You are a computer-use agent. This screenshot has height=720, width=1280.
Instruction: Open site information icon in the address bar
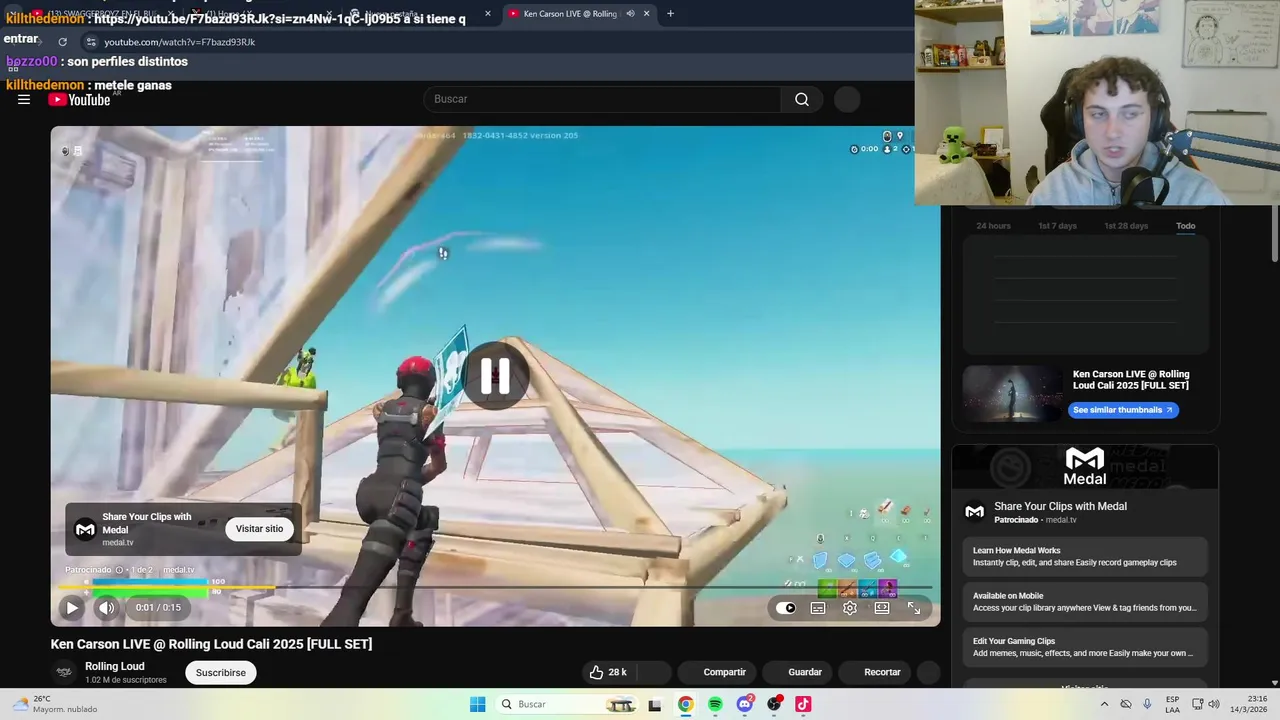click(x=91, y=42)
